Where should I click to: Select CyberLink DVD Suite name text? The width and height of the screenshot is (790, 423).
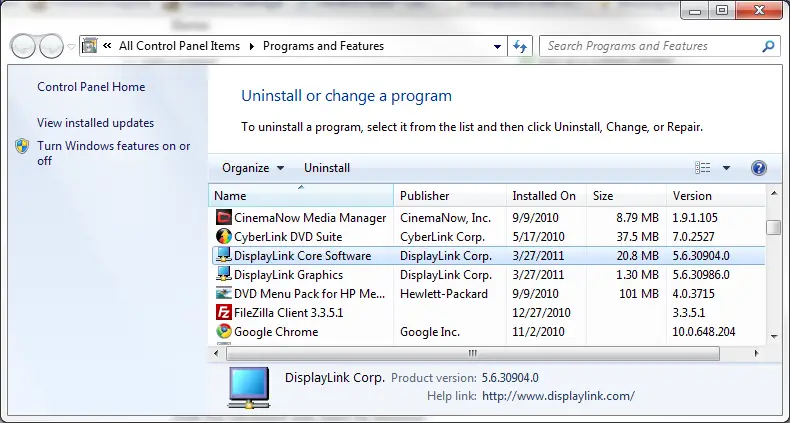click(288, 237)
